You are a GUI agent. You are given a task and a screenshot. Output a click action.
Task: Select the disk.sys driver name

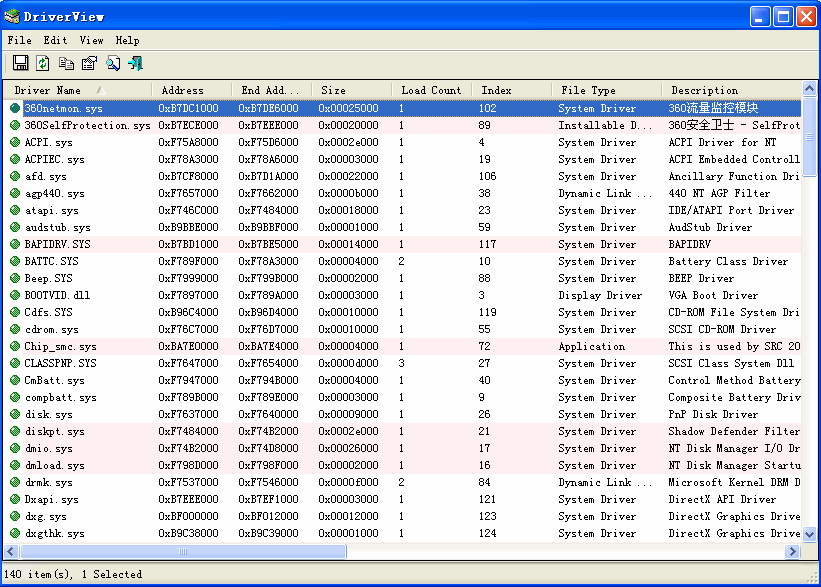(x=49, y=415)
